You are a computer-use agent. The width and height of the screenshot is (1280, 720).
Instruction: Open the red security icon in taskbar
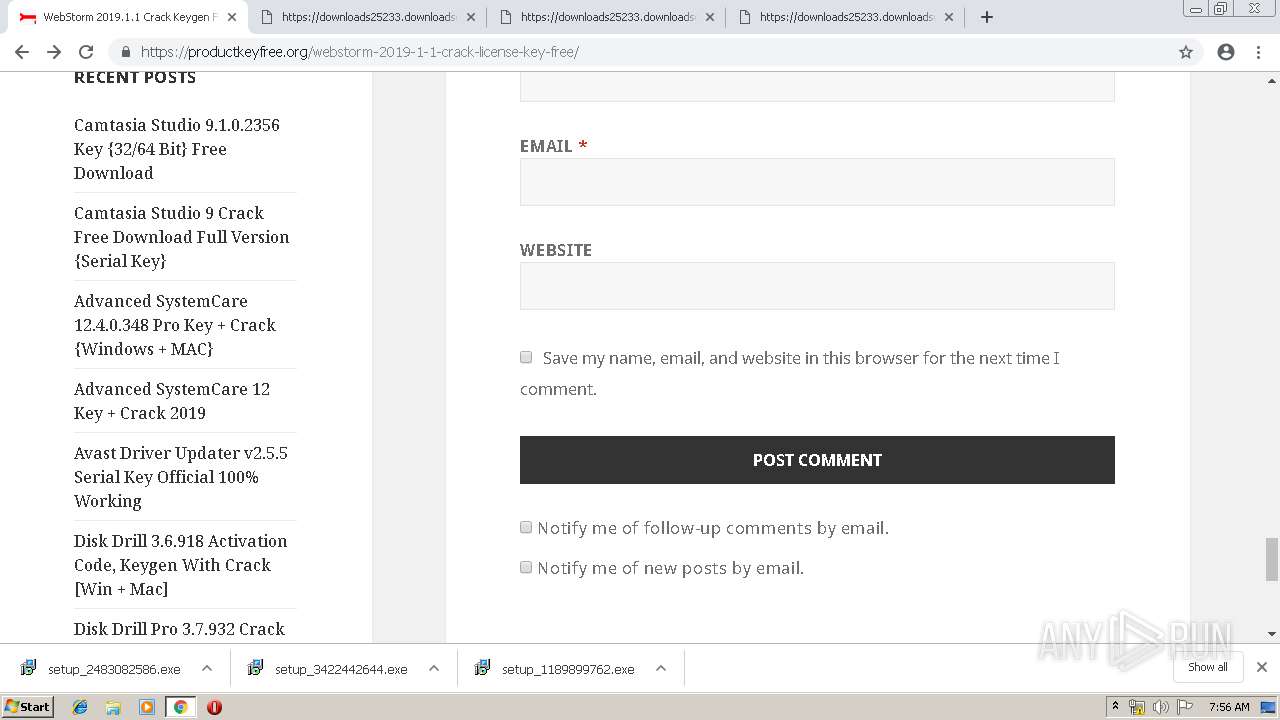coord(214,707)
